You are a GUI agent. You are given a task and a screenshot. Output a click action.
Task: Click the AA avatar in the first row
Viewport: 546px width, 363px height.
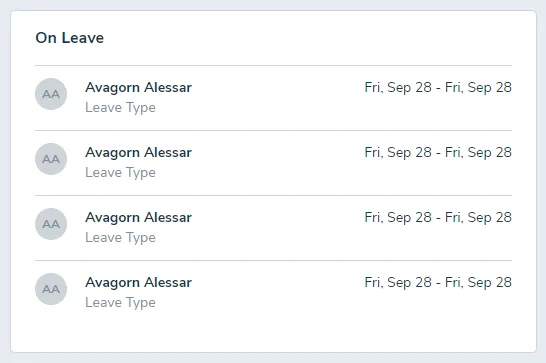click(51, 94)
